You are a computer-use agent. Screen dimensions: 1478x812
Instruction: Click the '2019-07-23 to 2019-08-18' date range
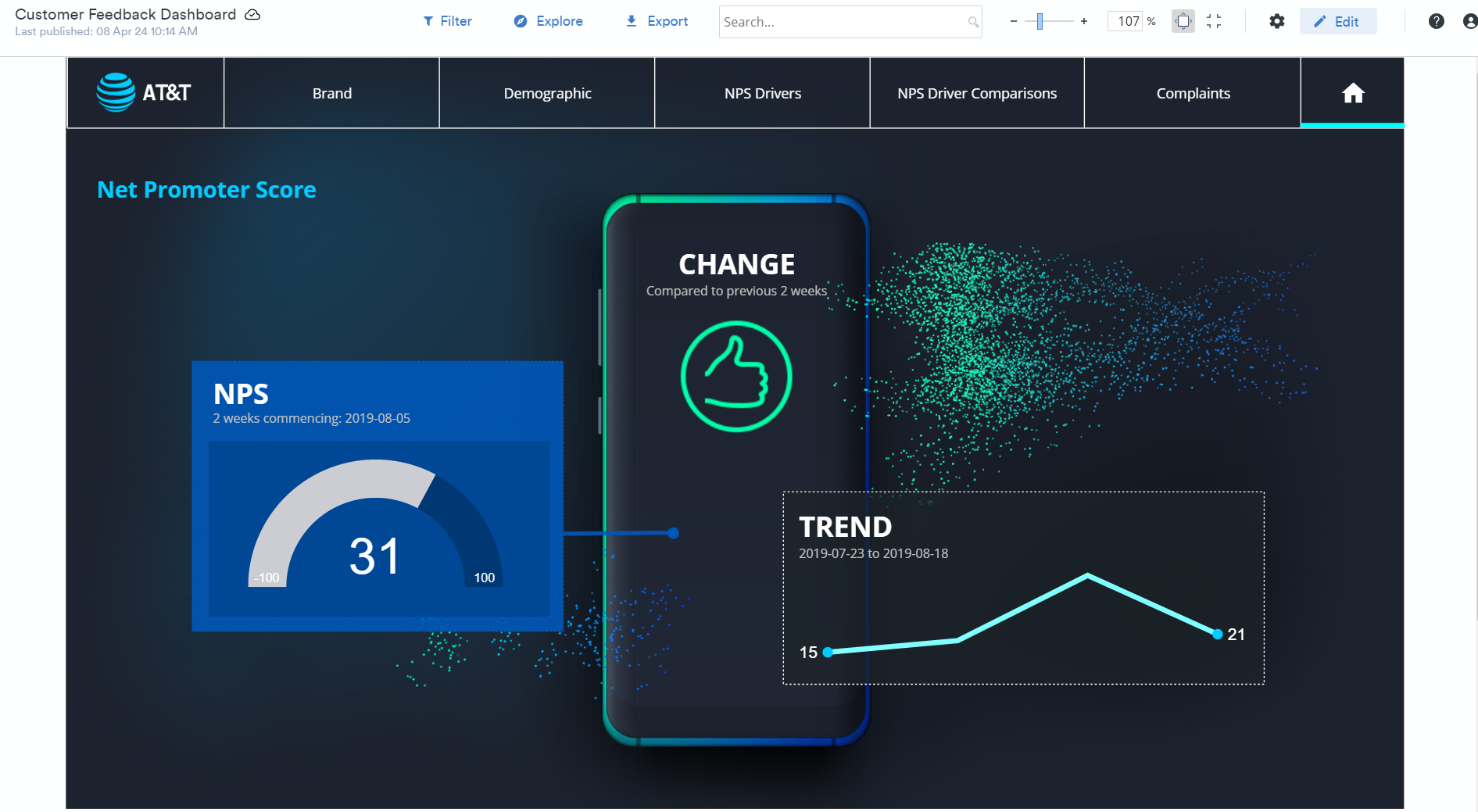click(873, 553)
